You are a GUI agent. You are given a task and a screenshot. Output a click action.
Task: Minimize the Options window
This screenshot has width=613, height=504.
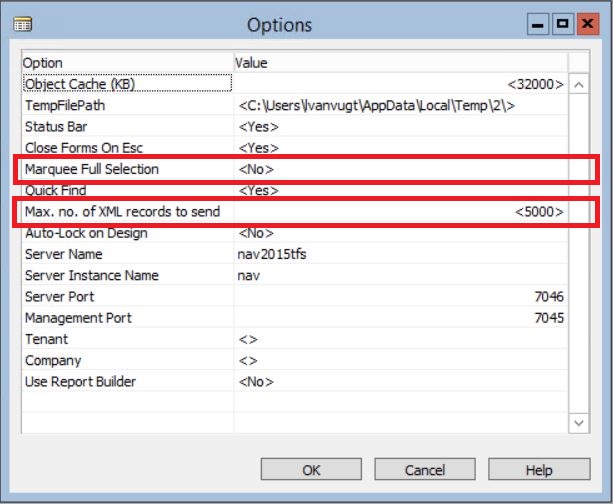pyautogui.click(x=538, y=24)
